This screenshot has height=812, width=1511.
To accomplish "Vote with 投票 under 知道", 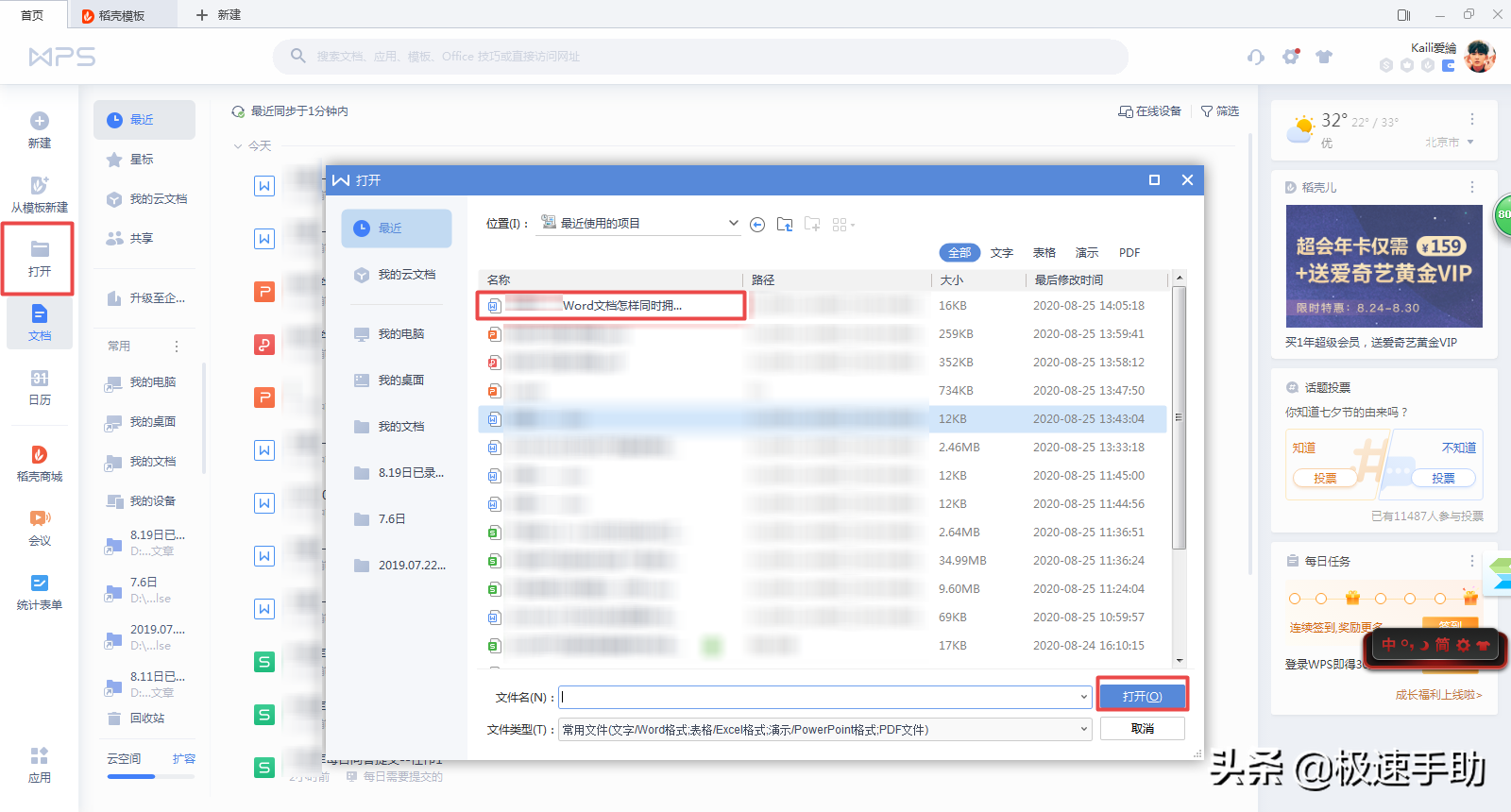I will [x=1326, y=479].
